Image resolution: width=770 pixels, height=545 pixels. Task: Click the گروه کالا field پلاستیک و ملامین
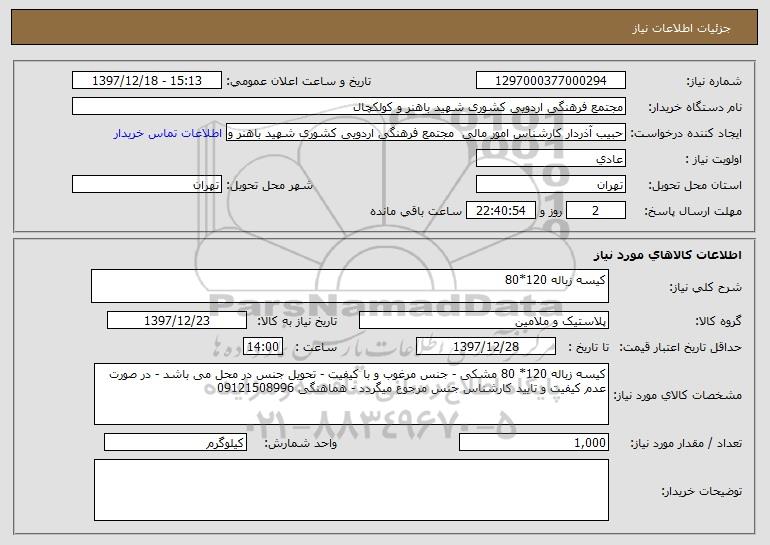click(484, 320)
